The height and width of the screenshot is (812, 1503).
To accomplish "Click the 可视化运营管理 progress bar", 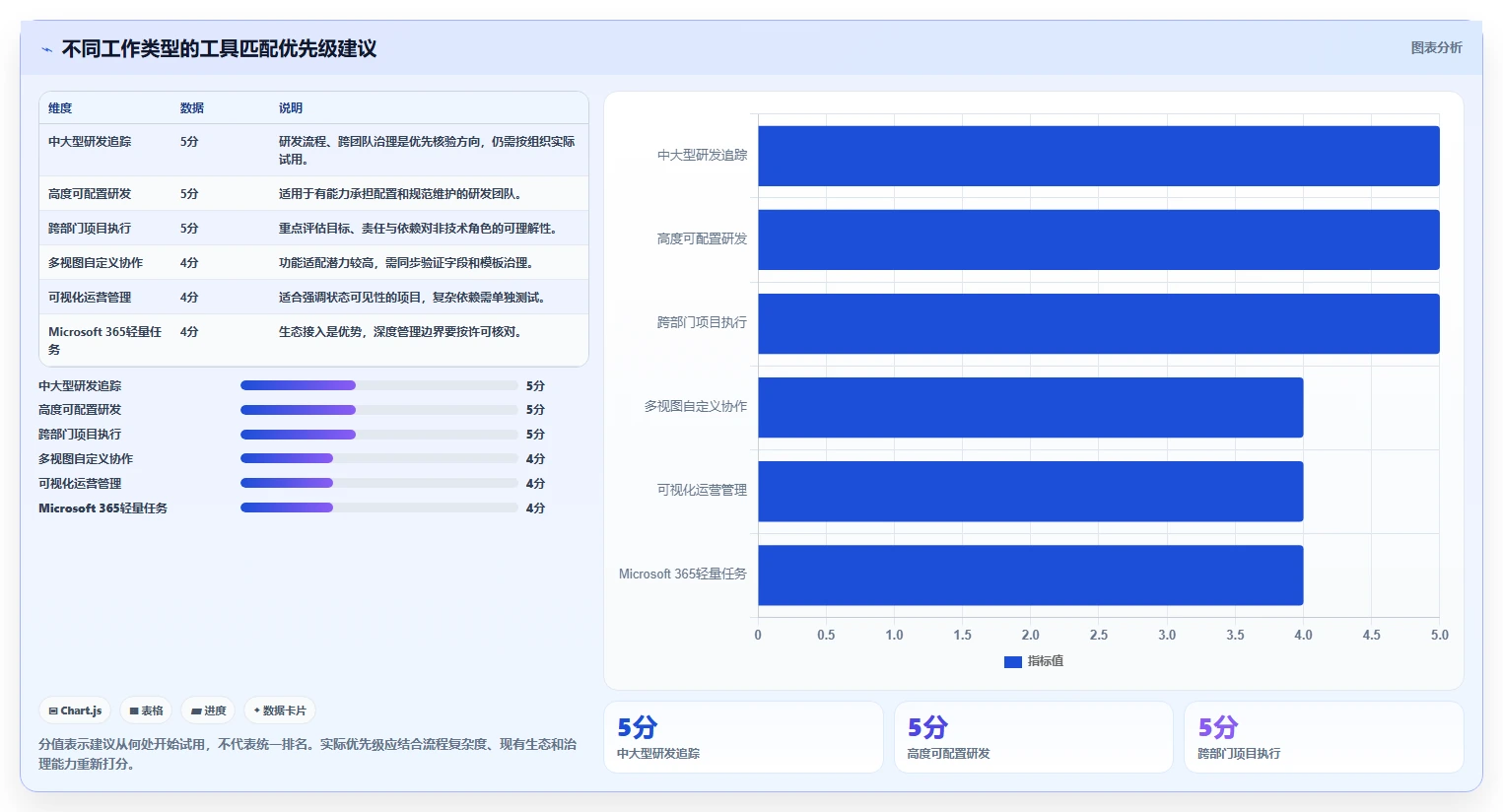I will [379, 483].
